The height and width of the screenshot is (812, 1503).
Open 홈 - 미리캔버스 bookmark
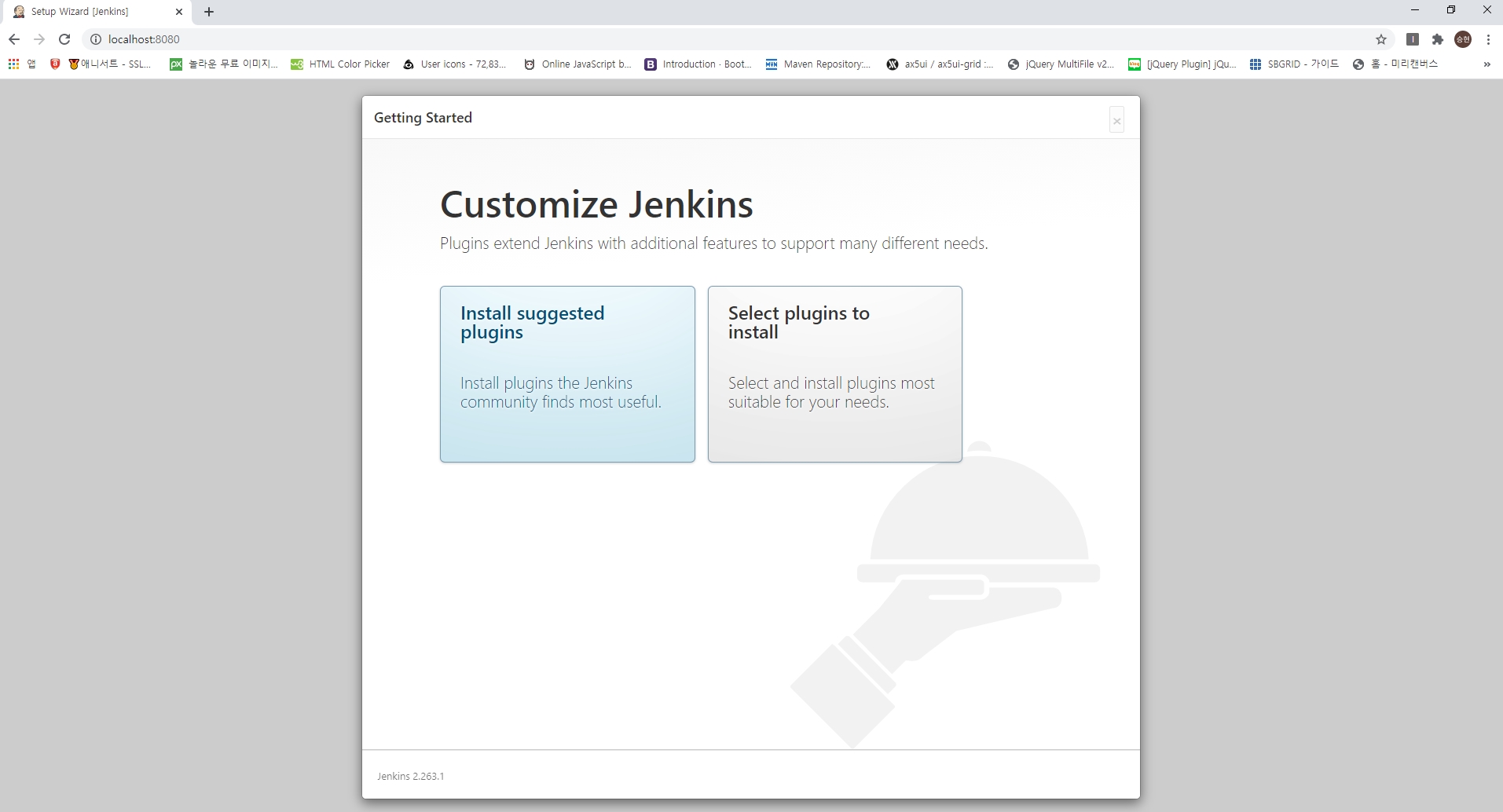click(1395, 64)
